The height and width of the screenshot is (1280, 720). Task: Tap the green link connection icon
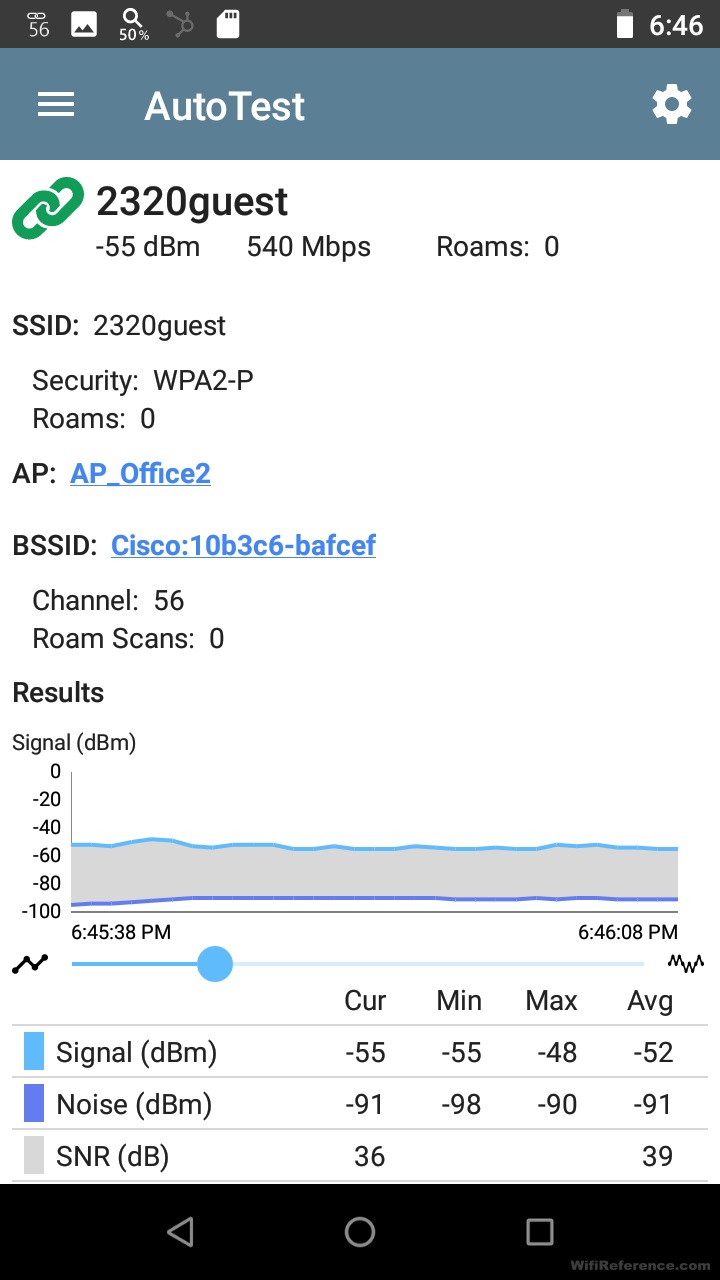[x=49, y=208]
